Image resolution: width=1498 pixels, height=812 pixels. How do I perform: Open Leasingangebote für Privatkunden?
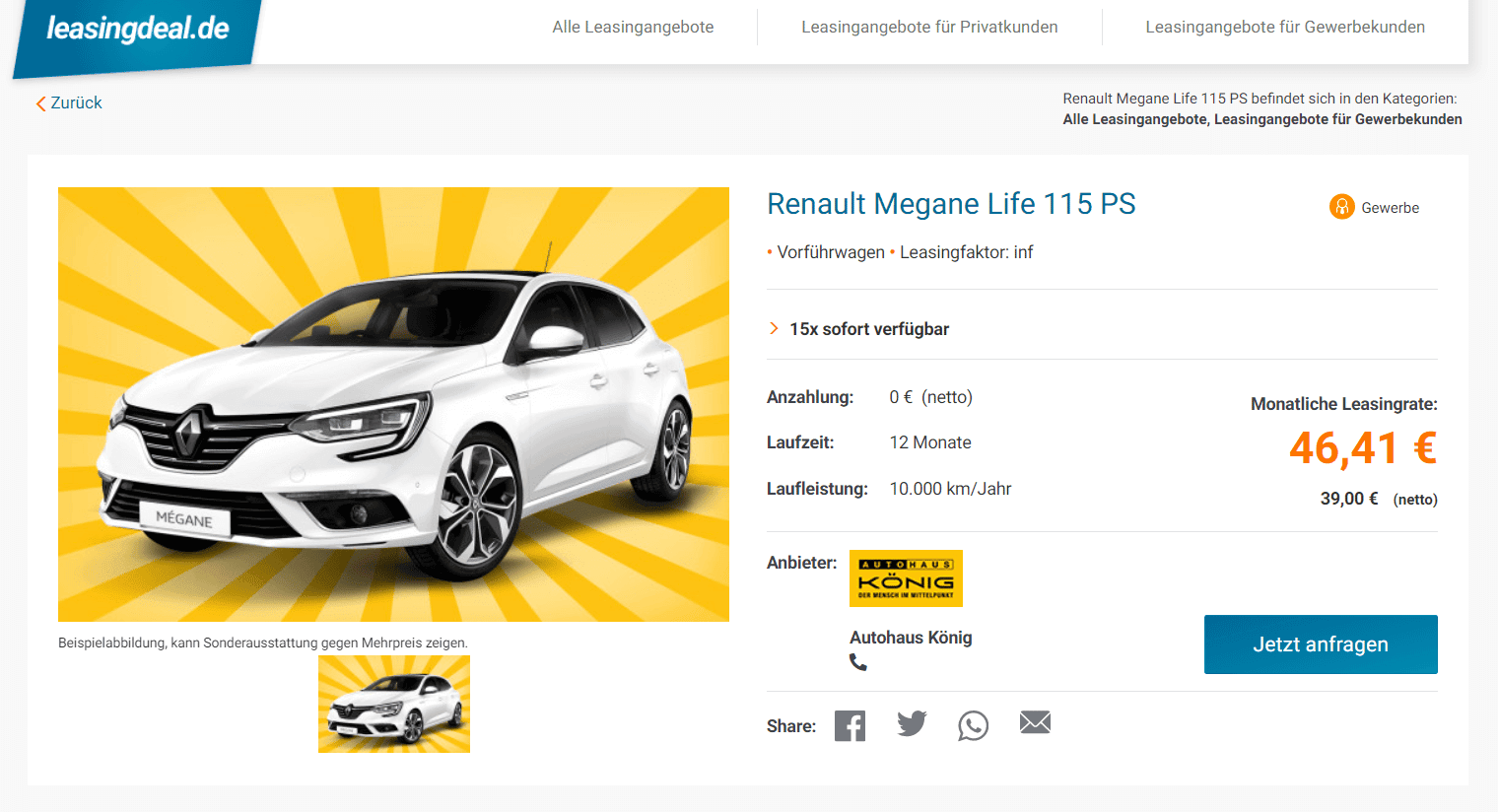tap(929, 28)
